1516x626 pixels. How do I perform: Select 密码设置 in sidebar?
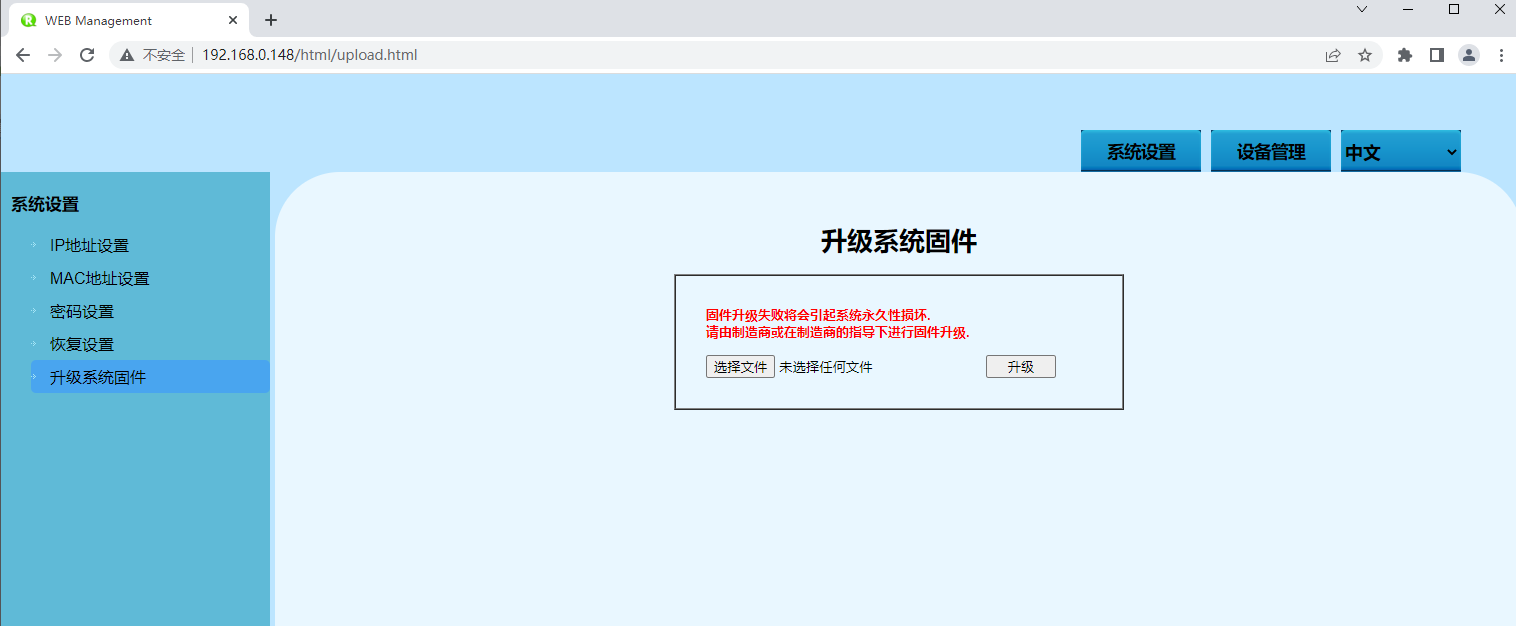coord(82,311)
